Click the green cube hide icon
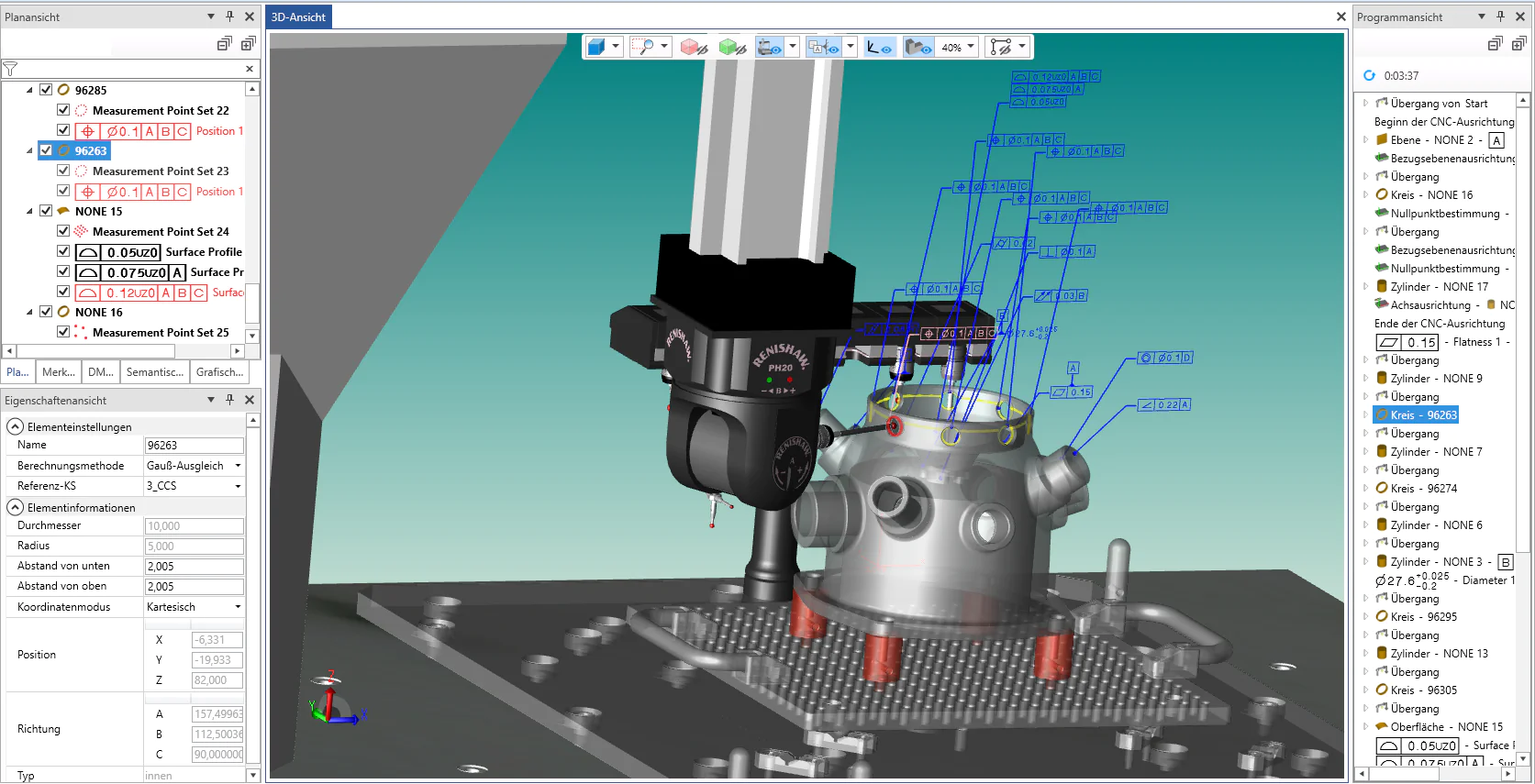Screen dimensions: 1535x784 coord(732,47)
